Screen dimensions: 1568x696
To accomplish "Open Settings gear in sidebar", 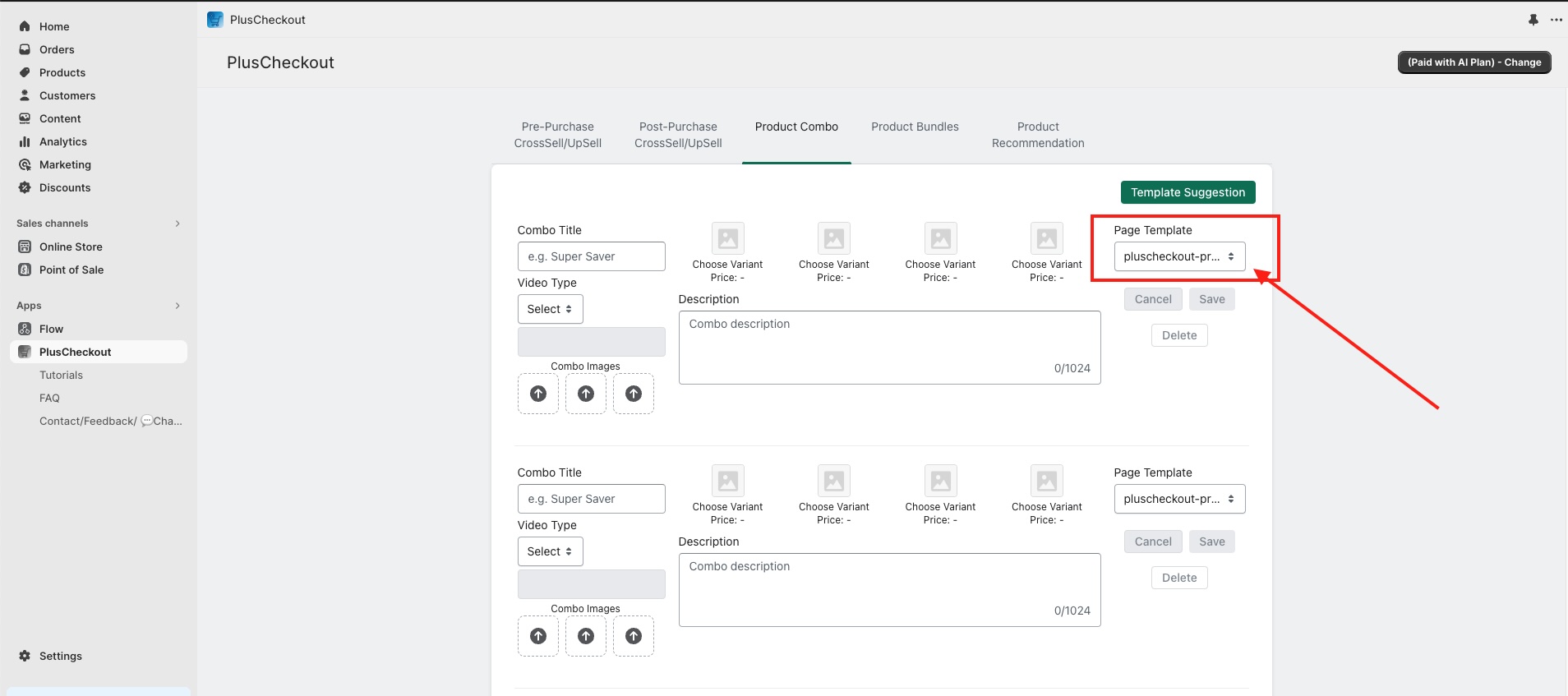I will (25, 656).
